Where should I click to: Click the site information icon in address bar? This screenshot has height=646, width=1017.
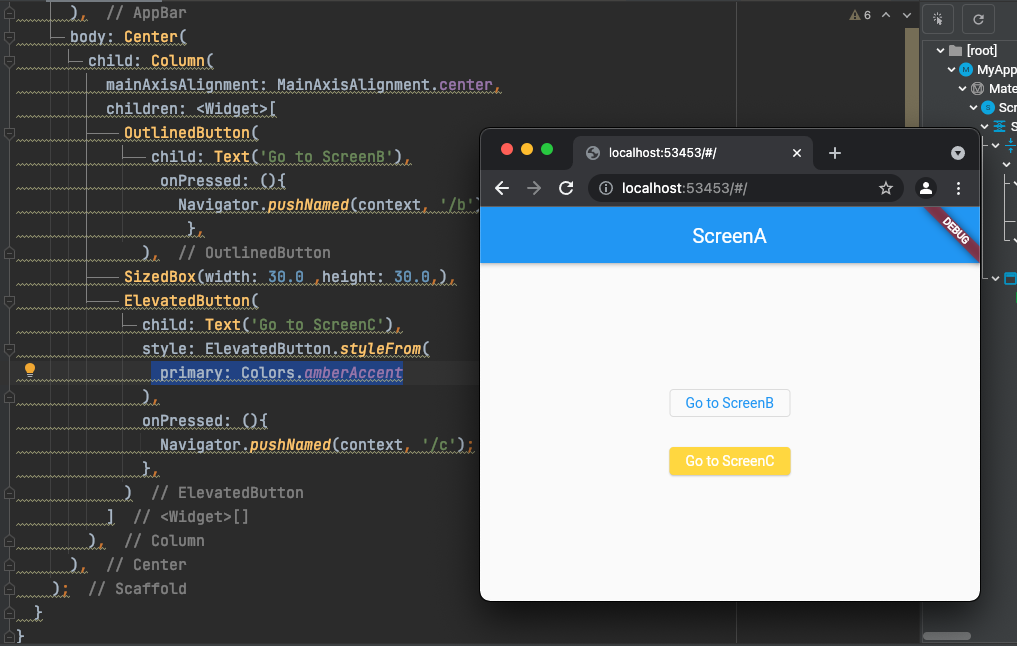pos(606,188)
